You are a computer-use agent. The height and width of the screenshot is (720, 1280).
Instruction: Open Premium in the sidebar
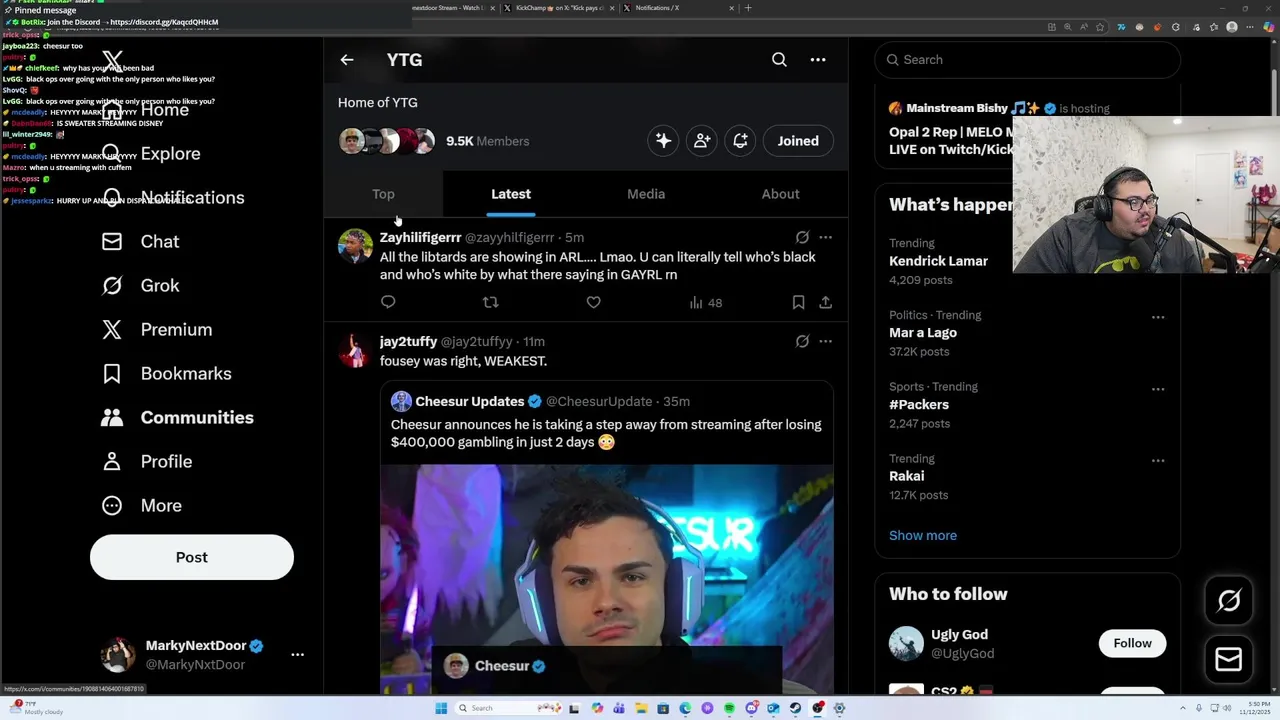(x=158, y=330)
